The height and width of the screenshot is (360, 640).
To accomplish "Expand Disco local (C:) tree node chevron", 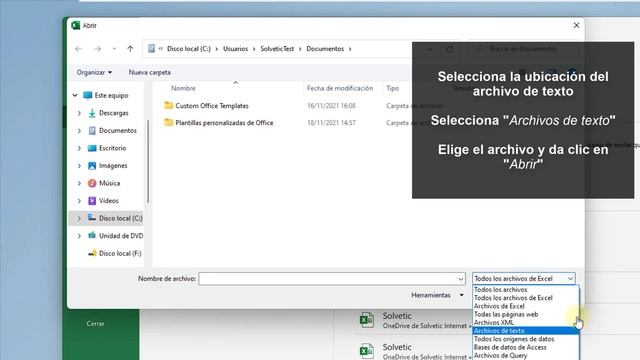I will coord(79,218).
